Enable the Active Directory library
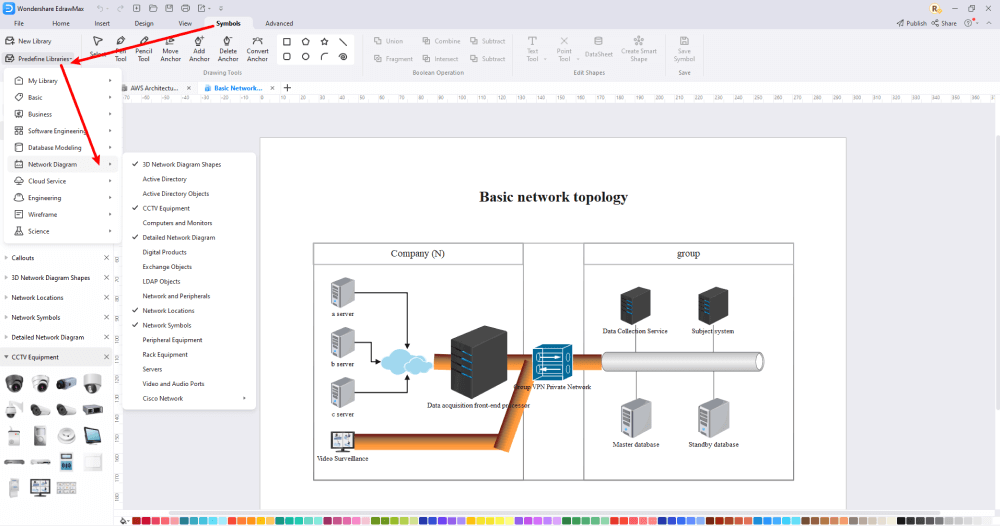 165,179
